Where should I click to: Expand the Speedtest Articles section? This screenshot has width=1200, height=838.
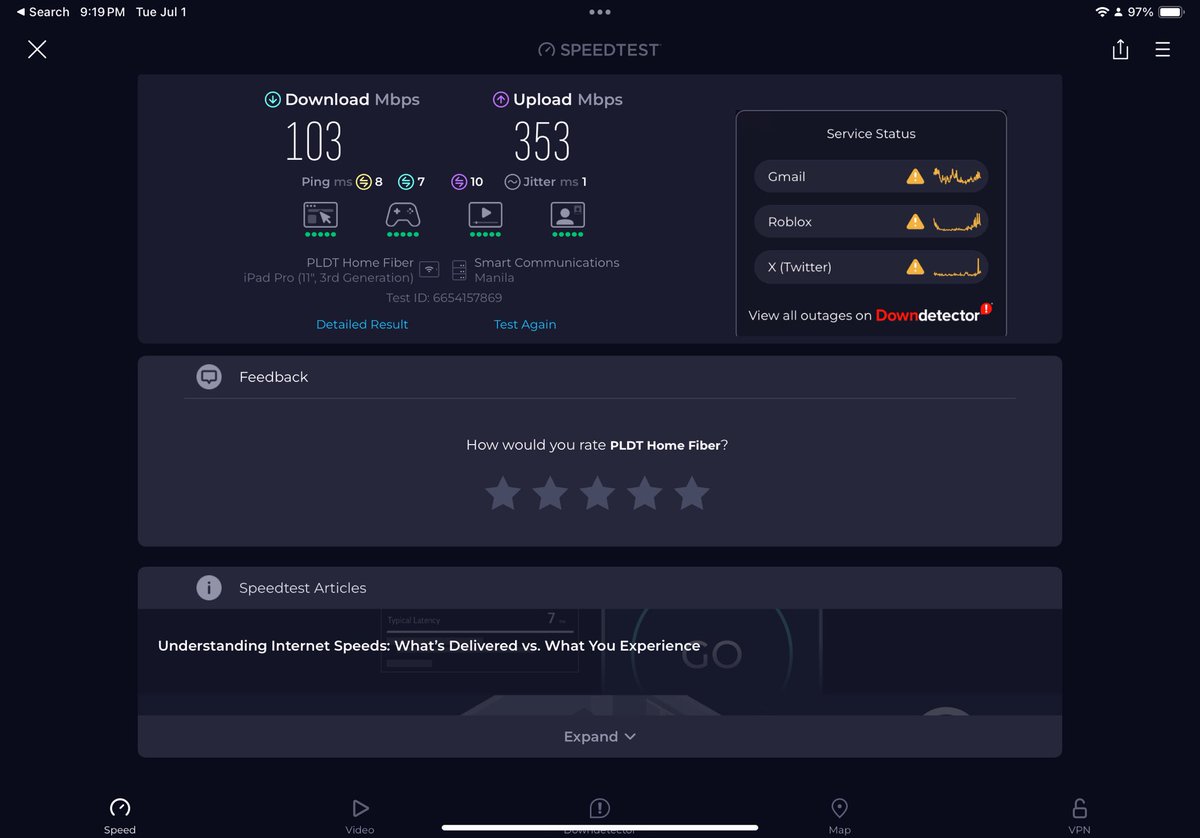click(600, 736)
